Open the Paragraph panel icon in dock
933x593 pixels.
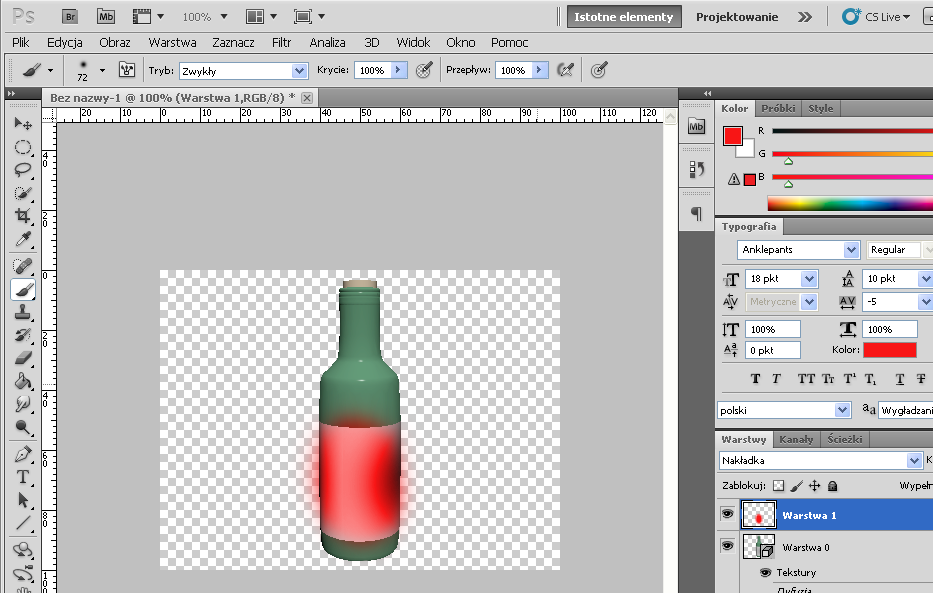tap(696, 213)
